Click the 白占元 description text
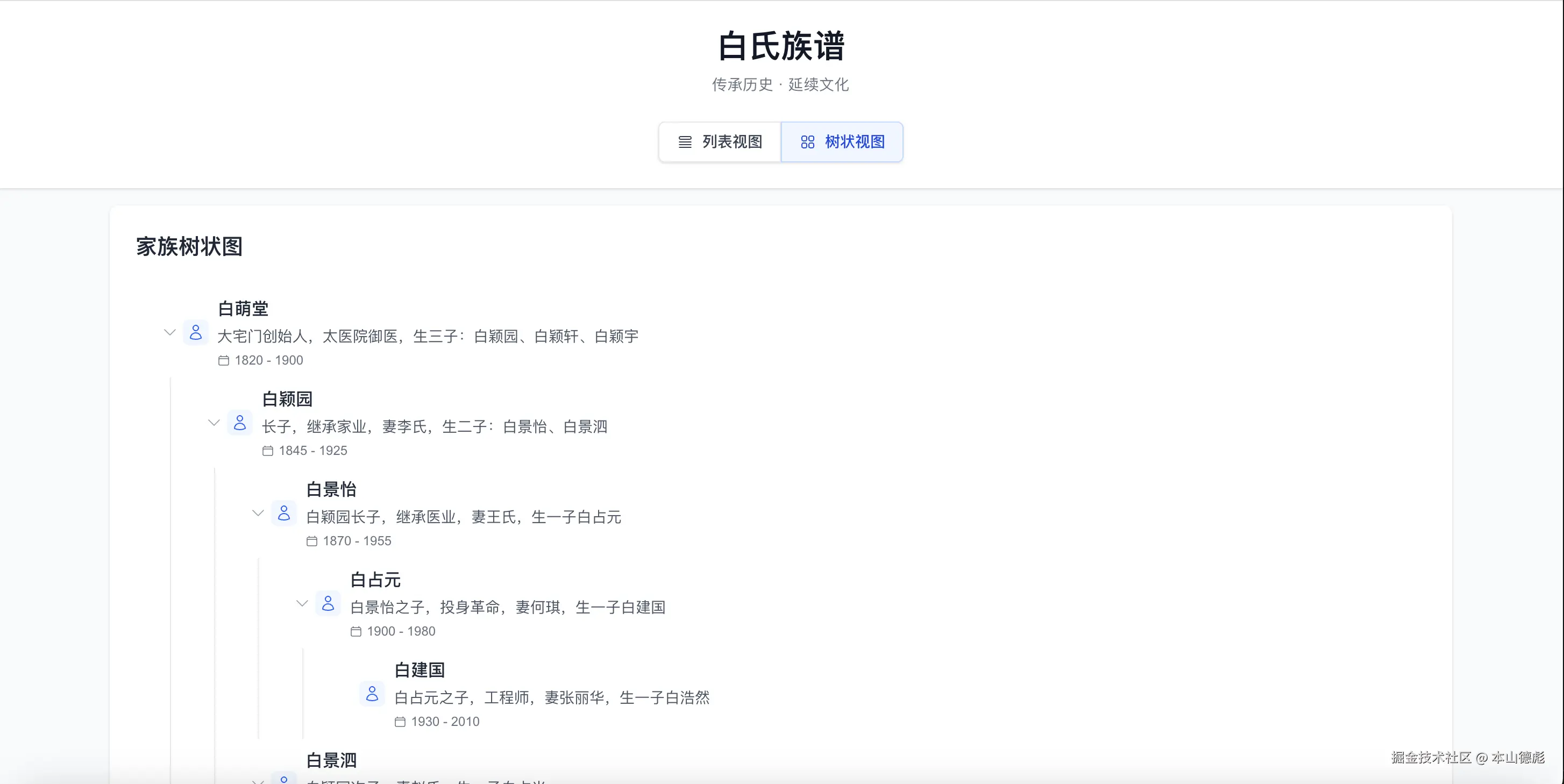Viewport: 1564px width, 784px height. (x=508, y=608)
